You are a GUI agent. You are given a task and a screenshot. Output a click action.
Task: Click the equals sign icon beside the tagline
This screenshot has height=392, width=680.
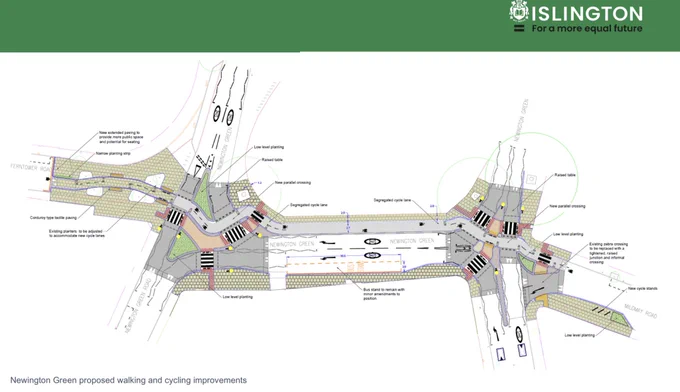click(519, 29)
